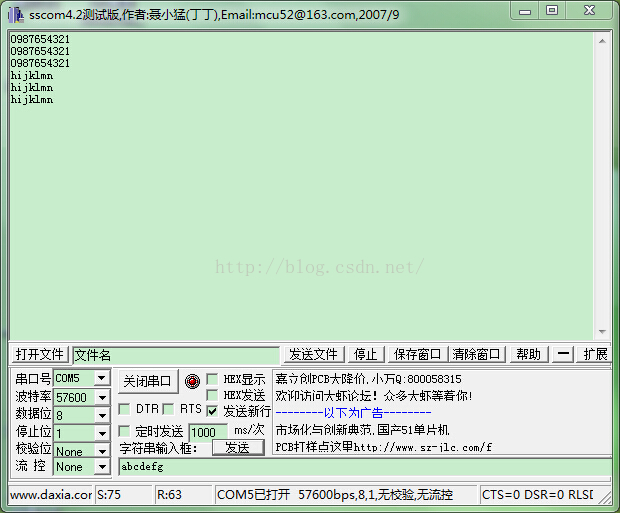Click the string input field containing abcdefg
Viewport: 620px width, 513px height.
click(365, 467)
